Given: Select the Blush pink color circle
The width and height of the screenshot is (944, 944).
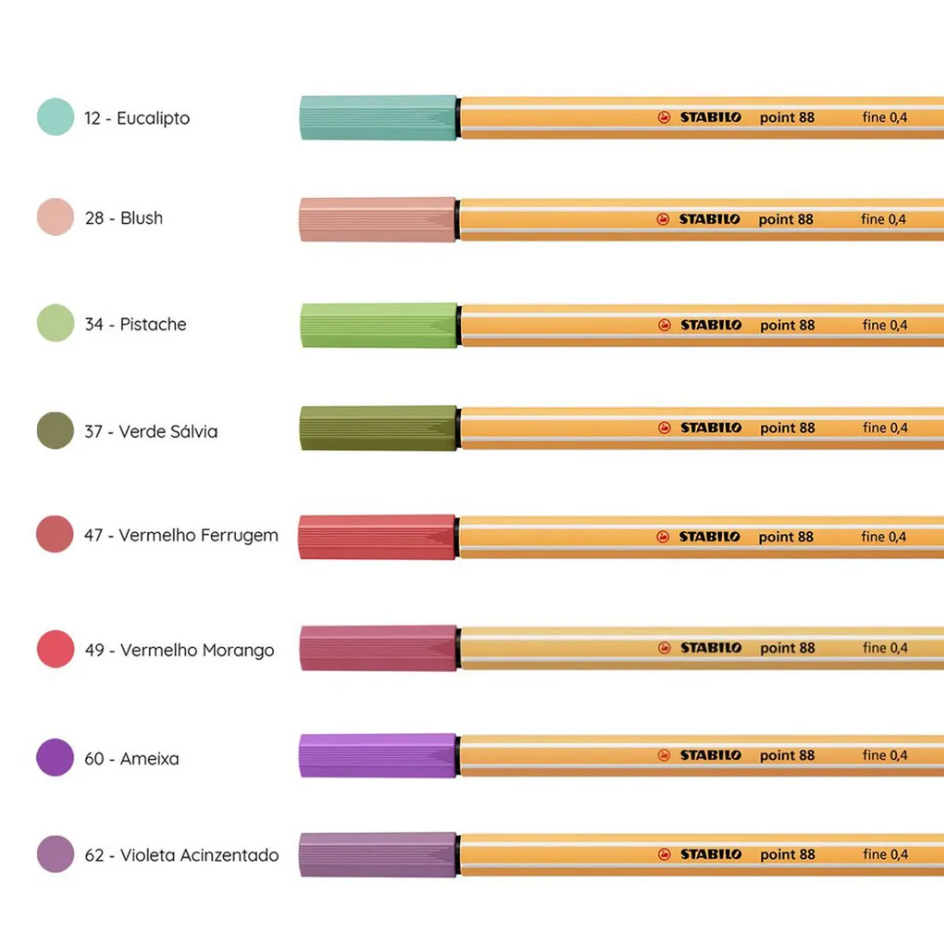Looking at the screenshot, I should click(x=55, y=217).
